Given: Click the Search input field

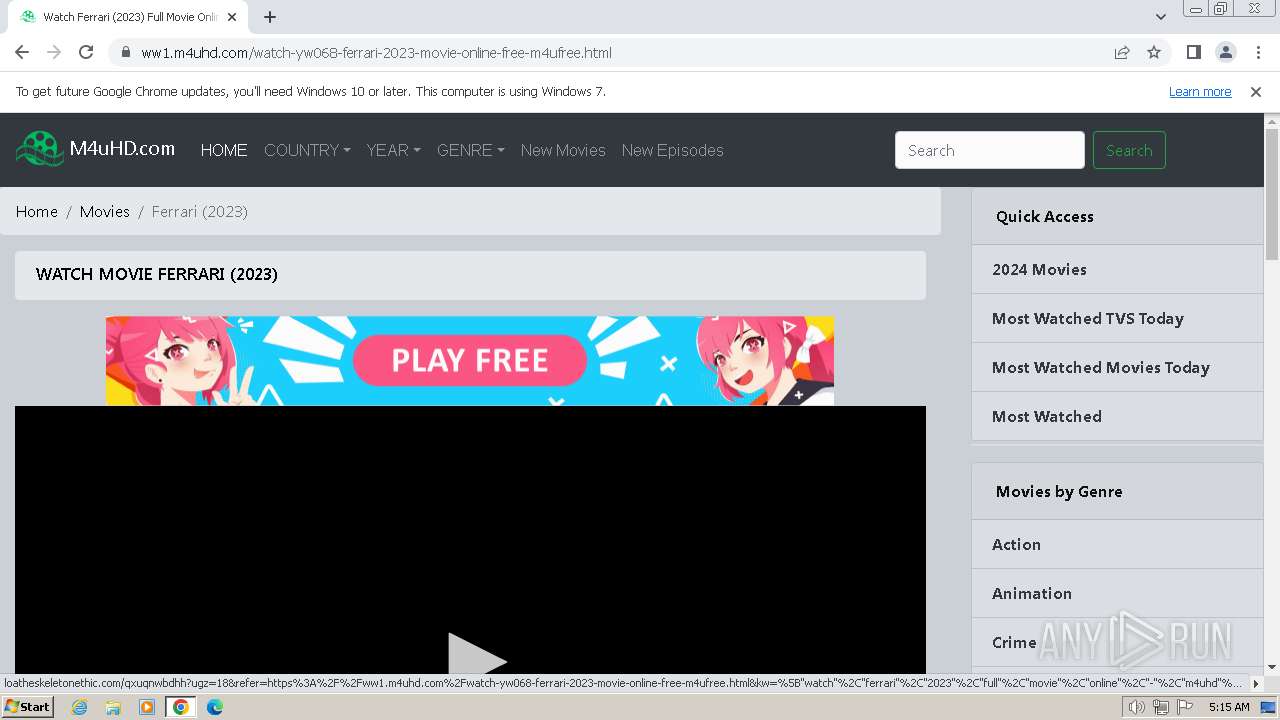Looking at the screenshot, I should 990,150.
